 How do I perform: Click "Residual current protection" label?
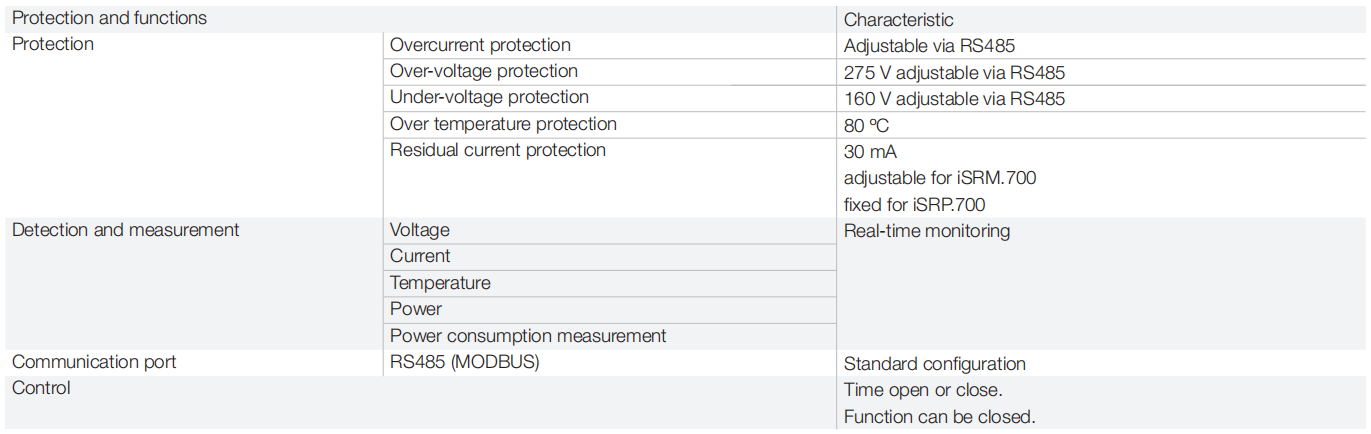pos(497,150)
